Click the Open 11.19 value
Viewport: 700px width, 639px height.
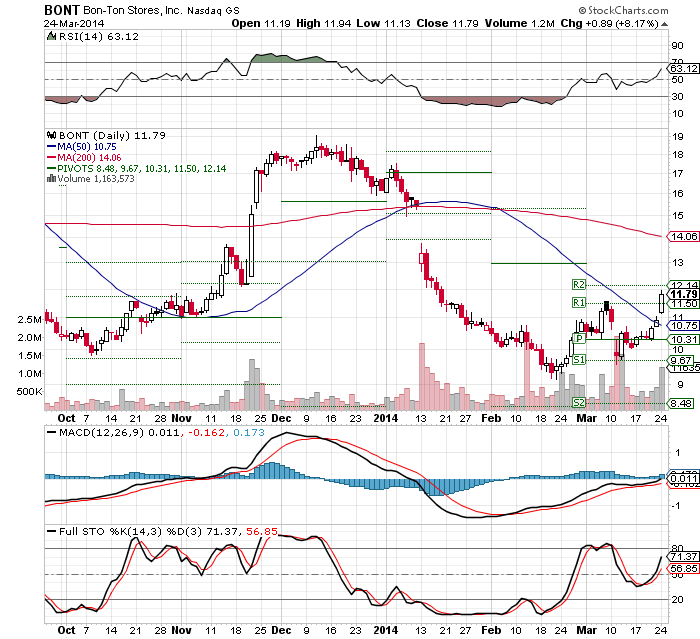click(261, 23)
